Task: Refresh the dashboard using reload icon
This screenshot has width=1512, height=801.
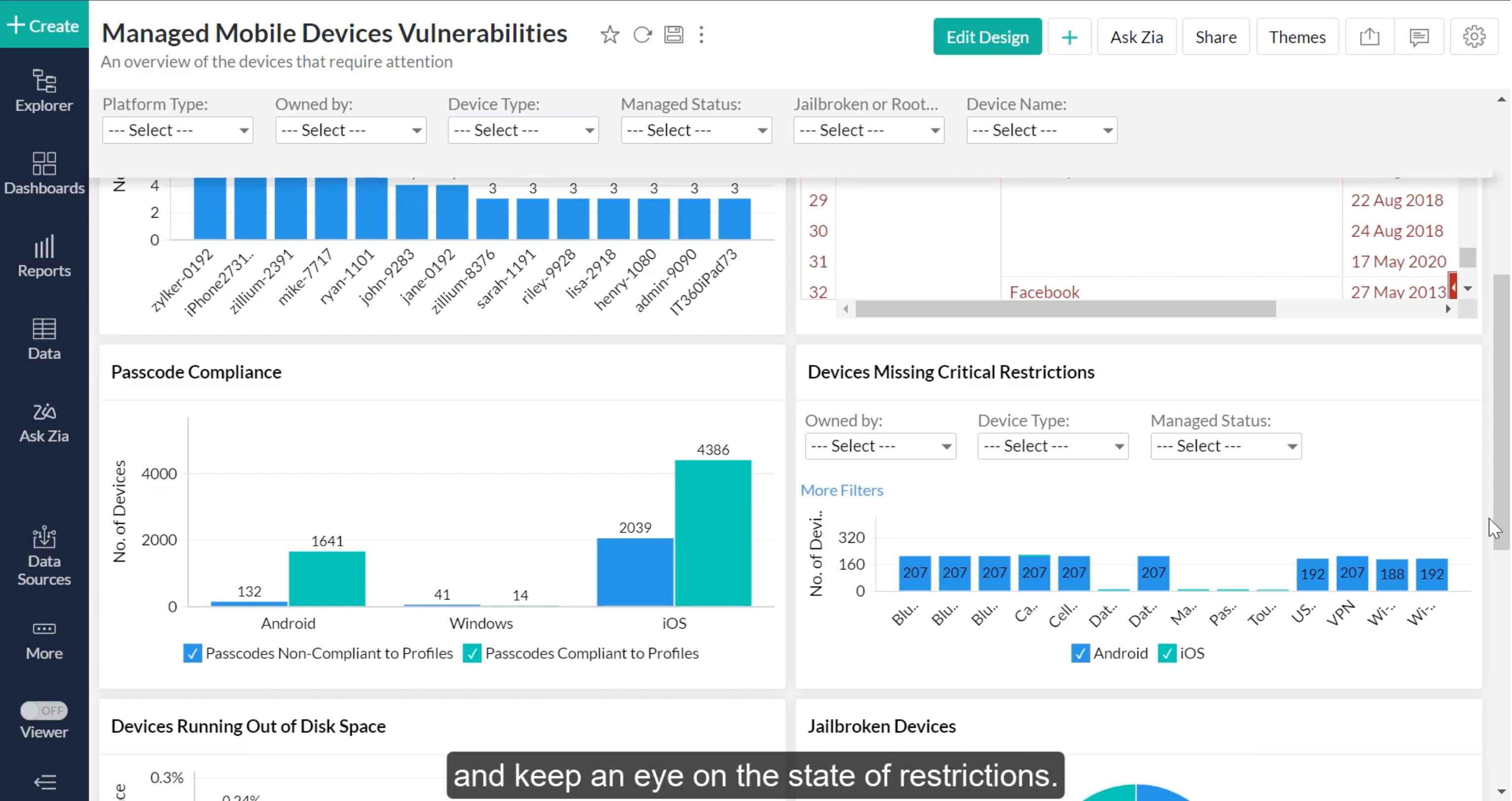Action: (x=642, y=35)
